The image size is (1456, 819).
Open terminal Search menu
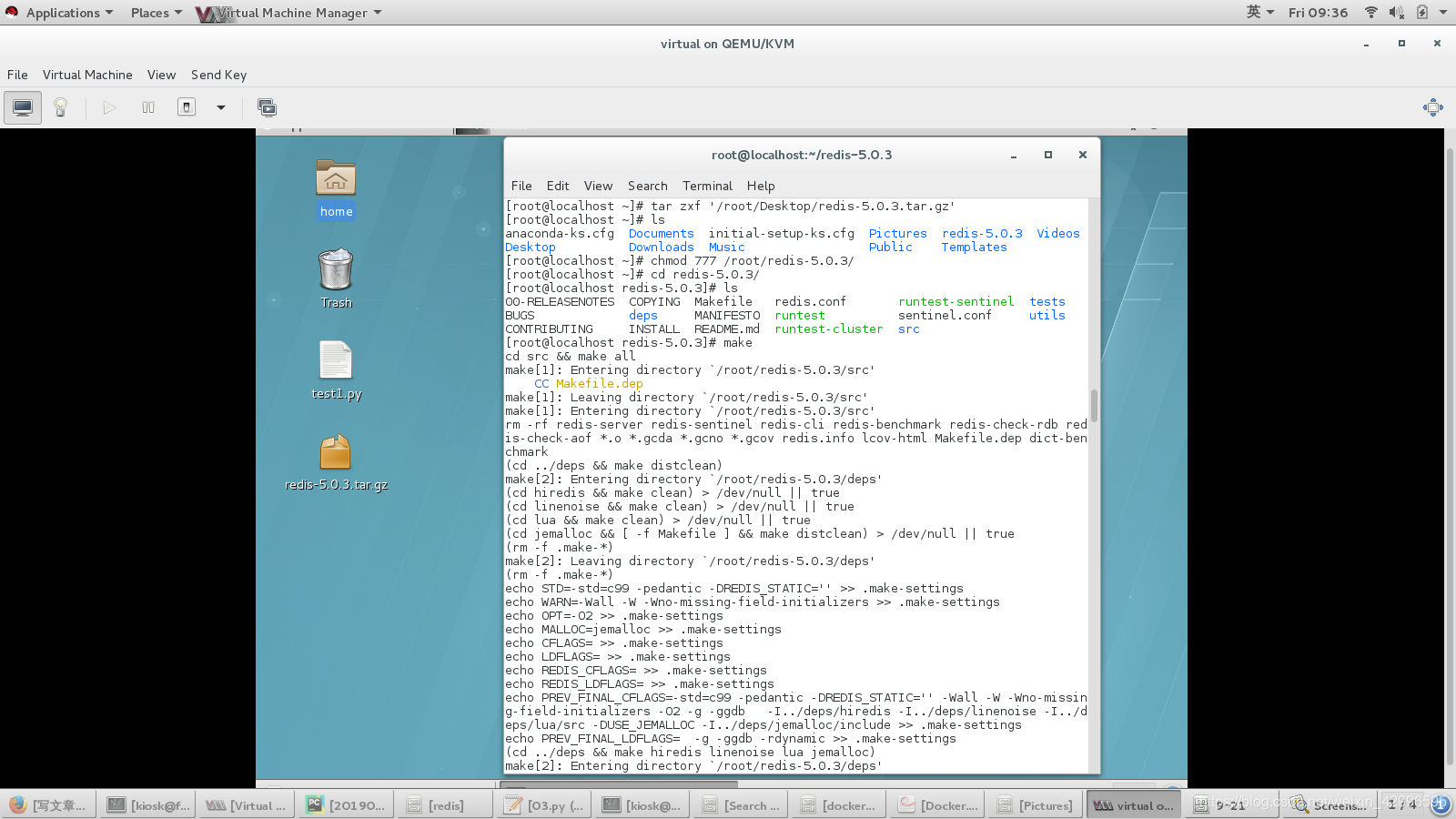(647, 186)
